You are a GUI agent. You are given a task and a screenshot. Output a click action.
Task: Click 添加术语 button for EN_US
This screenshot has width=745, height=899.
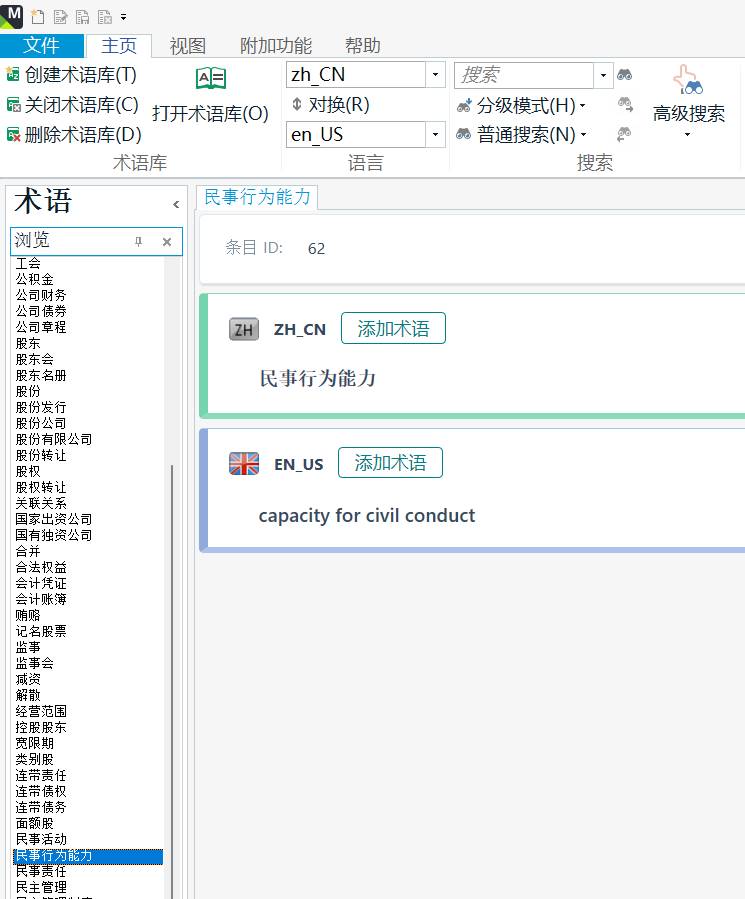pos(390,463)
